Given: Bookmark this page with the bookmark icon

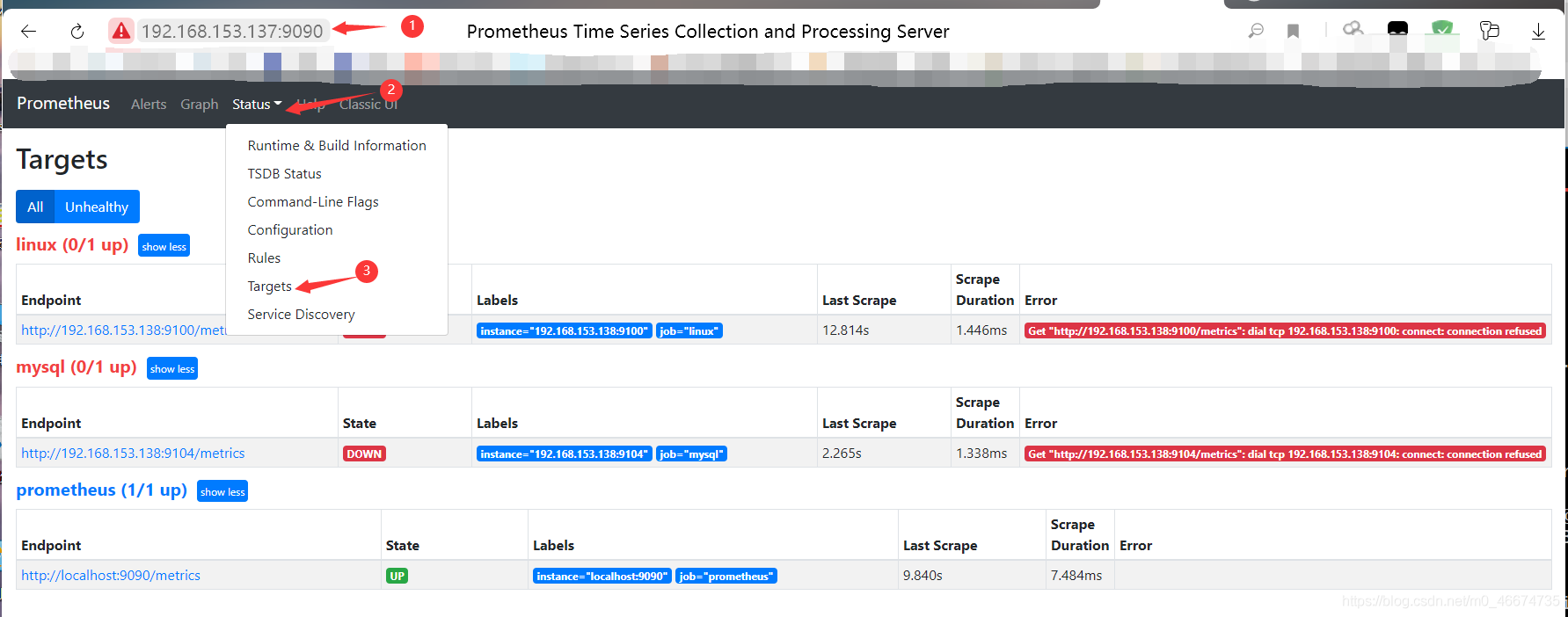Looking at the screenshot, I should pos(1293,31).
